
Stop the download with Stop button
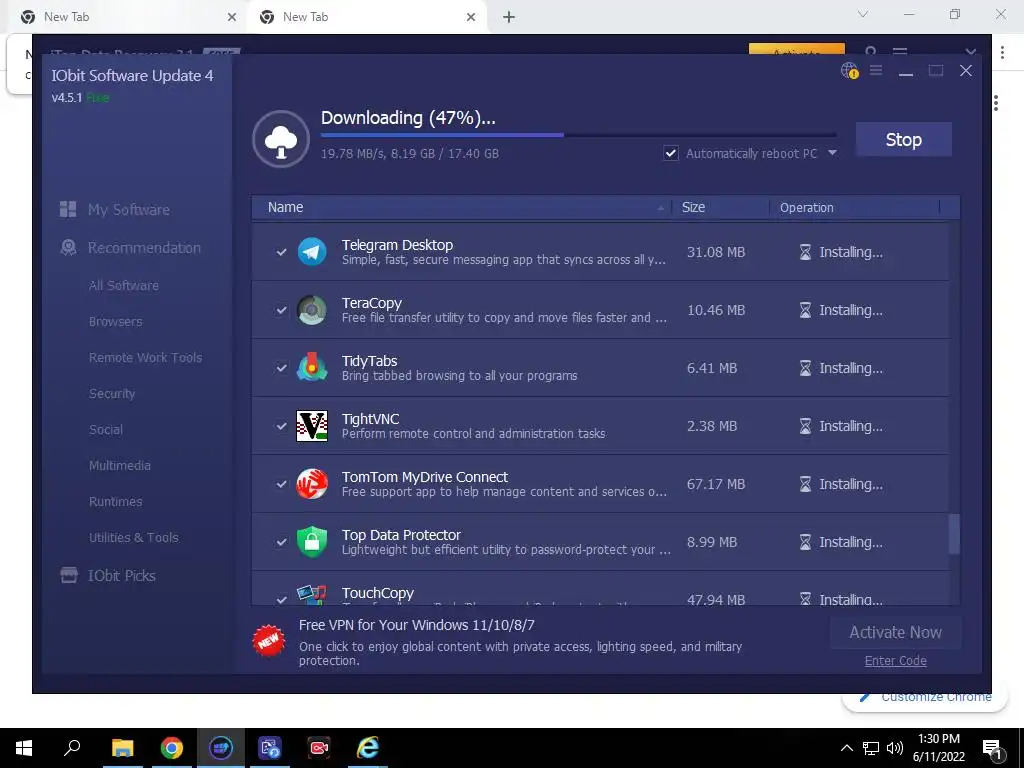904,139
